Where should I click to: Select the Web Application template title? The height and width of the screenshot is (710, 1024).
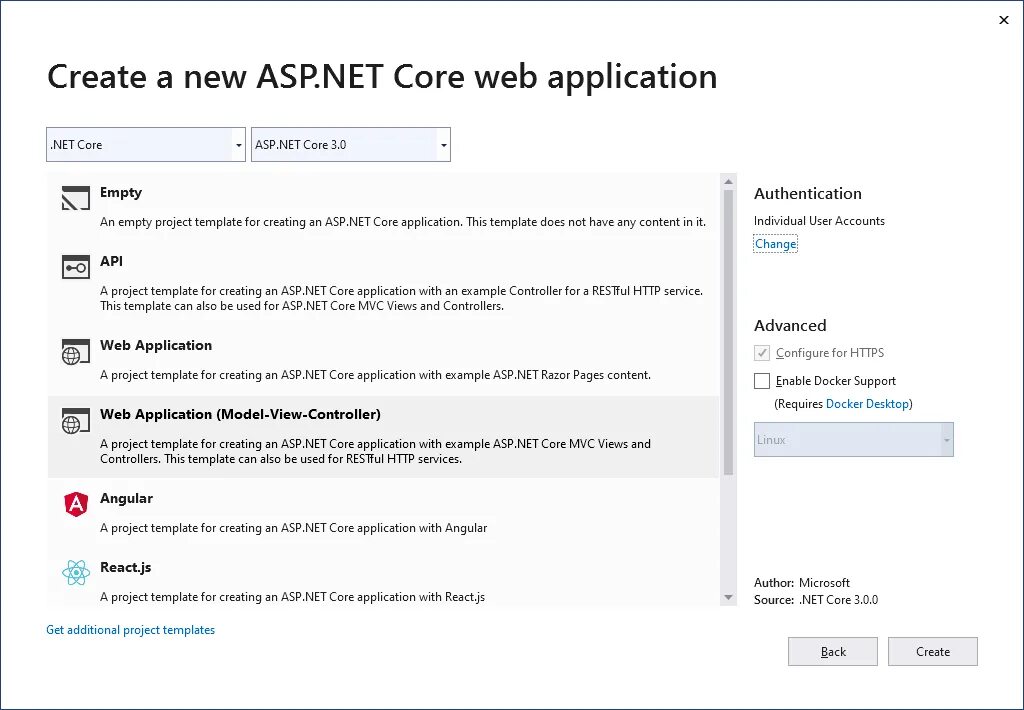pyautogui.click(x=156, y=345)
